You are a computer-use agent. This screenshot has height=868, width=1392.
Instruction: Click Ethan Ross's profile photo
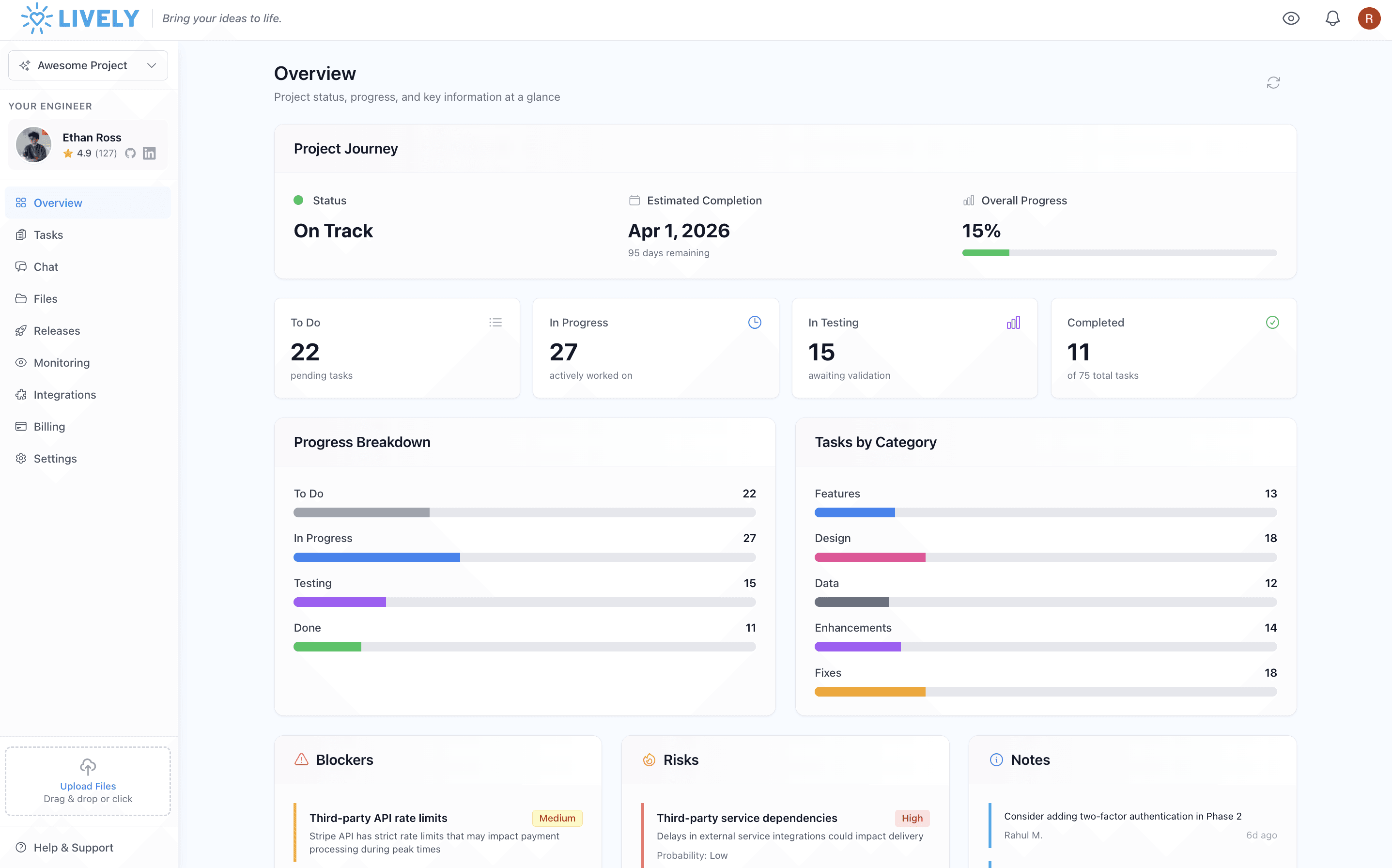tap(33, 145)
